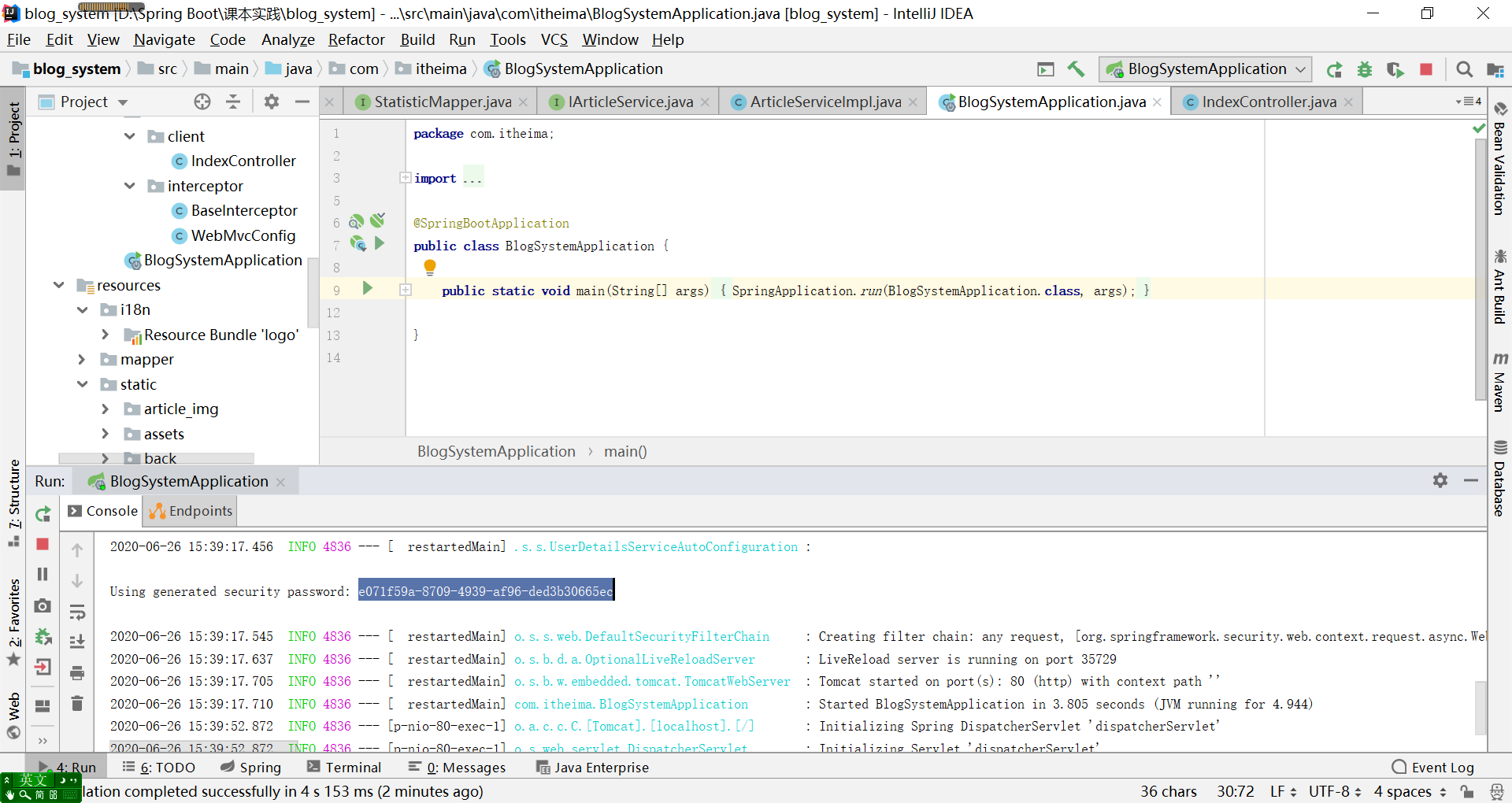Click the exit/sign-out icon in Run sidebar

click(43, 667)
